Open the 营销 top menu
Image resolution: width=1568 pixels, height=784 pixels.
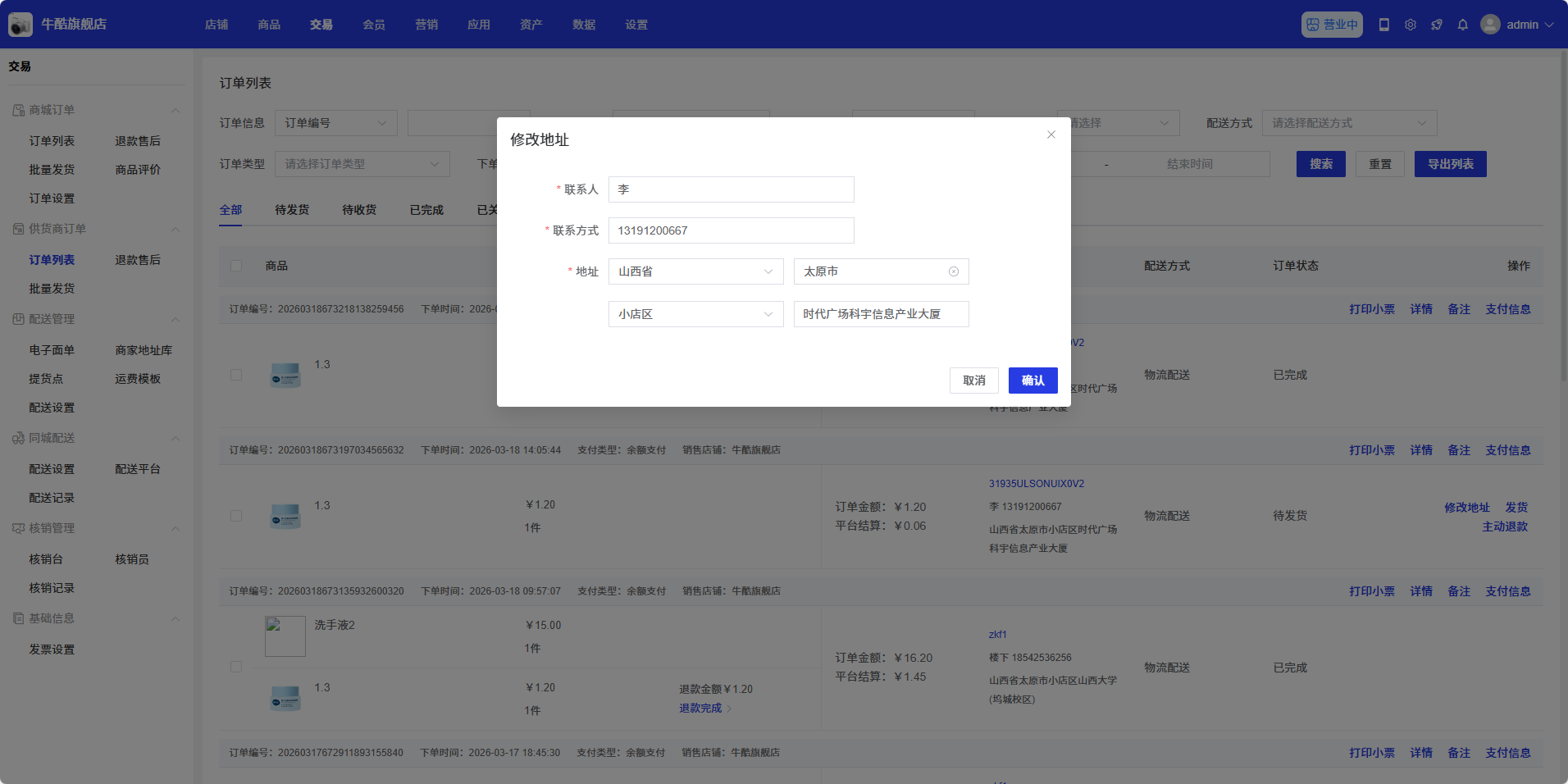(x=426, y=25)
